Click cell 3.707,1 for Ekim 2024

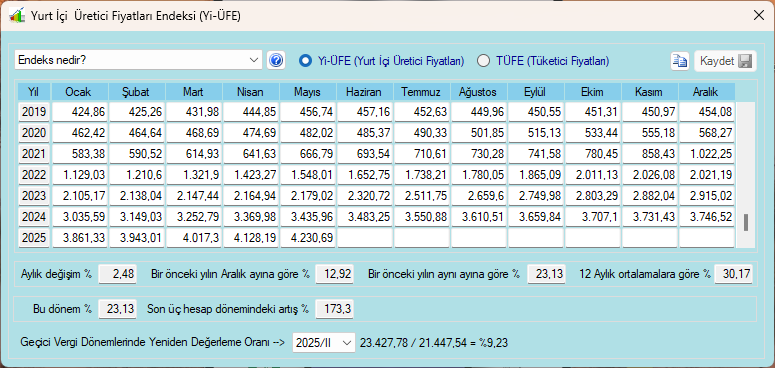click(593, 217)
